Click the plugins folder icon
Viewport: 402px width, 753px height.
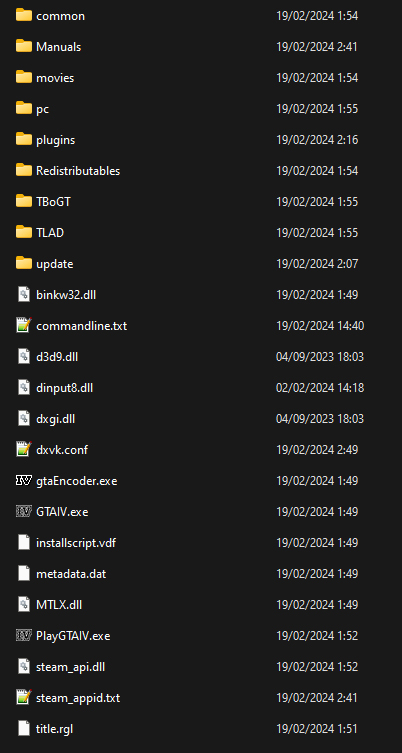(x=24, y=139)
